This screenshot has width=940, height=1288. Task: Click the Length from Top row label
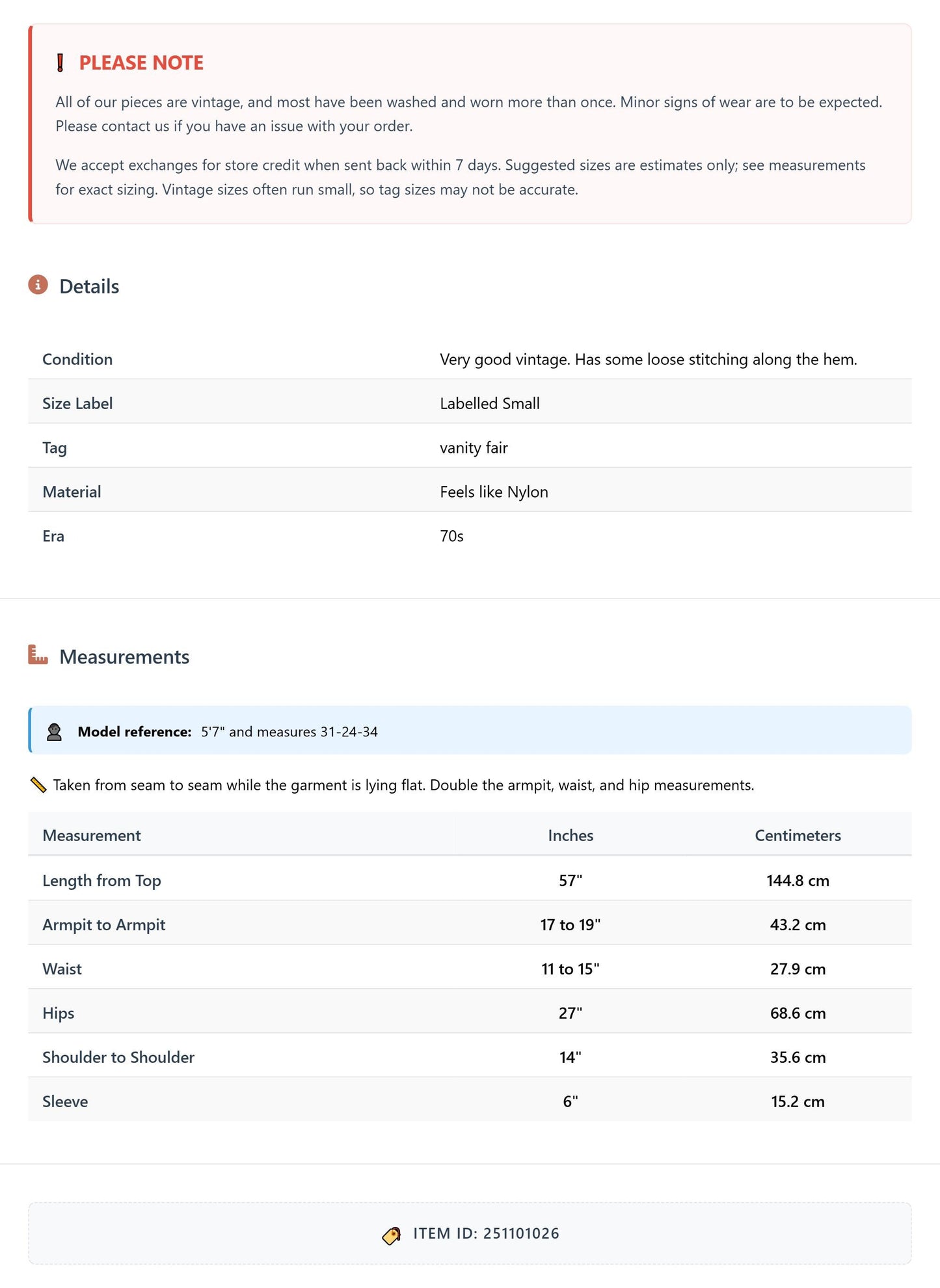[101, 881]
